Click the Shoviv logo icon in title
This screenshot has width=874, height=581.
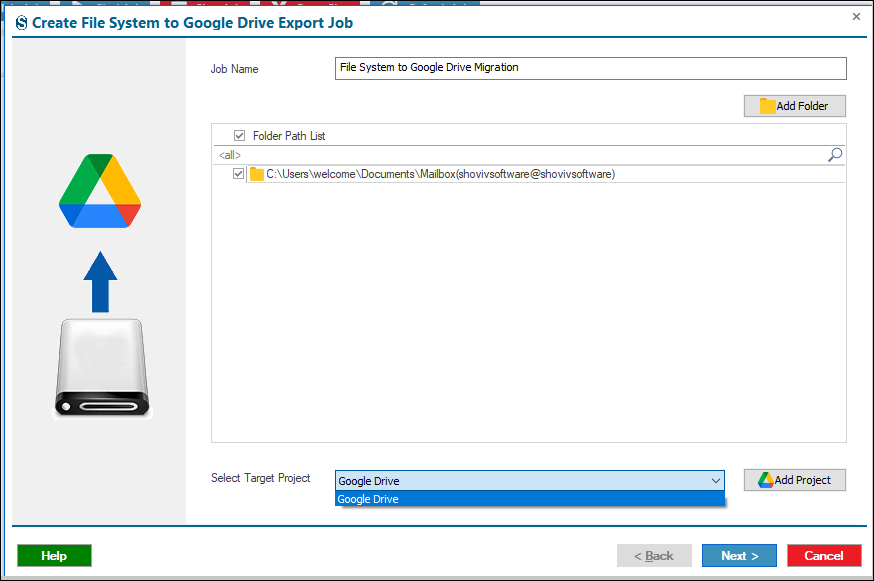21,23
